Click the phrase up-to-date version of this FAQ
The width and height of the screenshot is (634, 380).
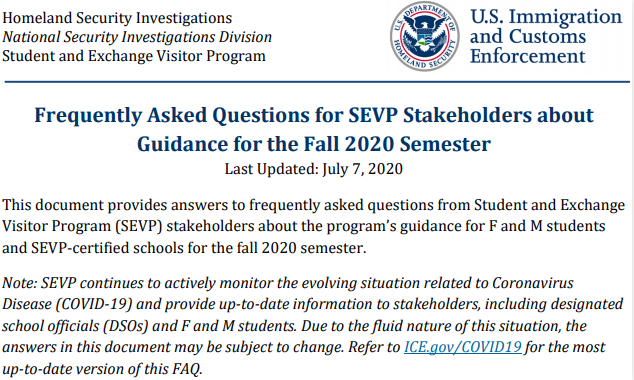pos(102,369)
